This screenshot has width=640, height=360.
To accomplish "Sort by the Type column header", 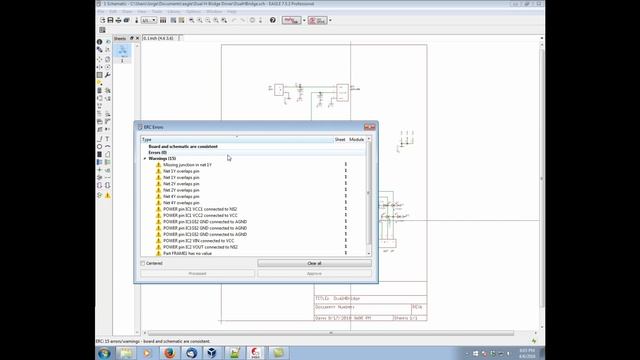I will [x=237, y=140].
